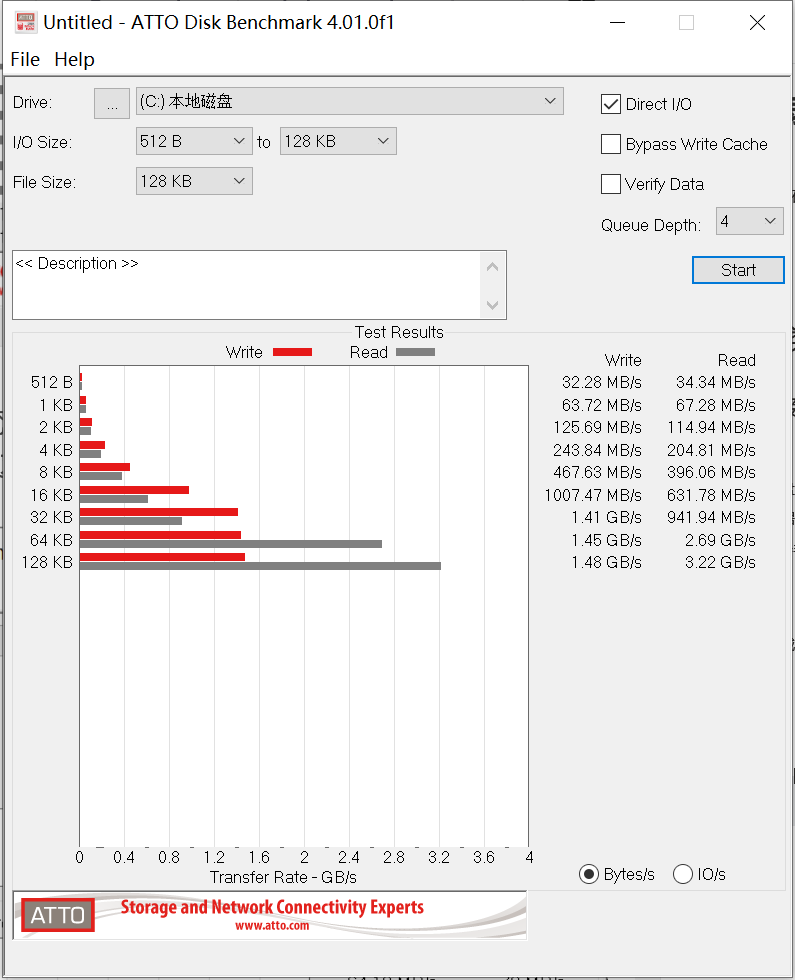Minimize the ATTO Disk Benchmark window
The image size is (795, 980).
(618, 22)
